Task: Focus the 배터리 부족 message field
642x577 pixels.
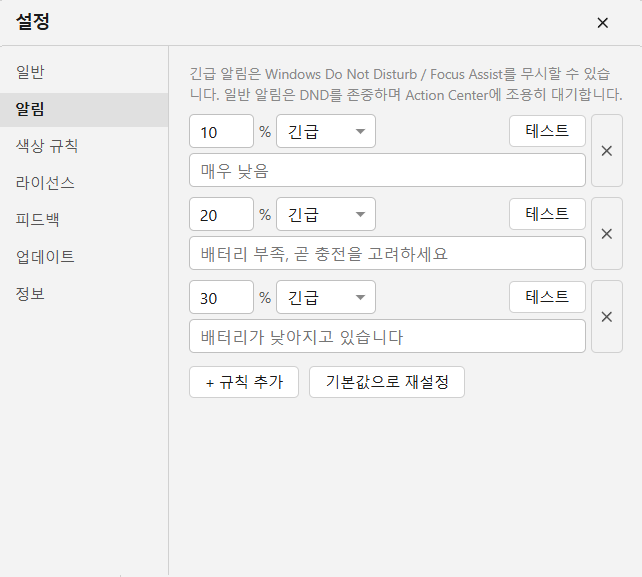Action: (x=387, y=253)
